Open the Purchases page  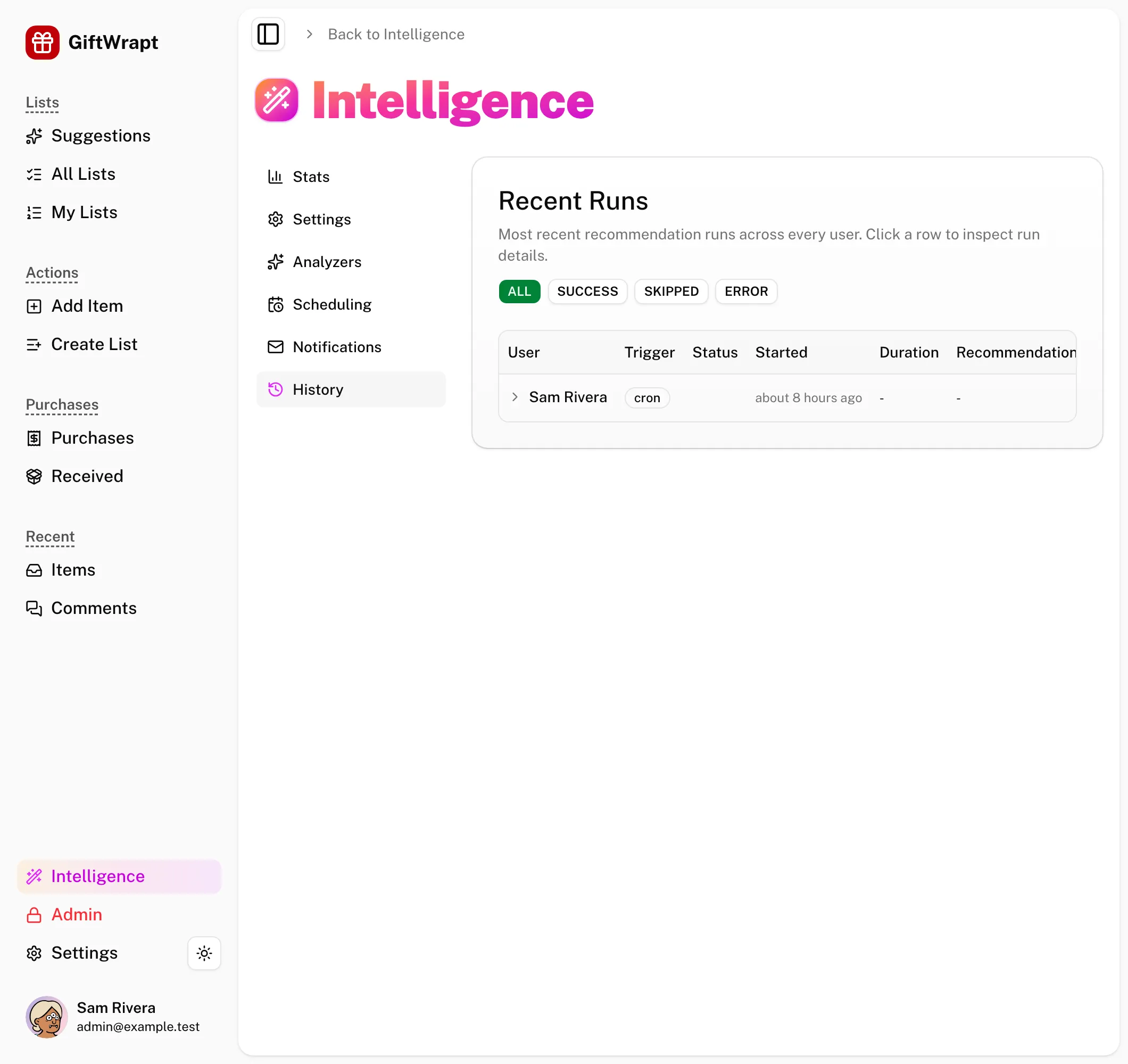click(119, 438)
